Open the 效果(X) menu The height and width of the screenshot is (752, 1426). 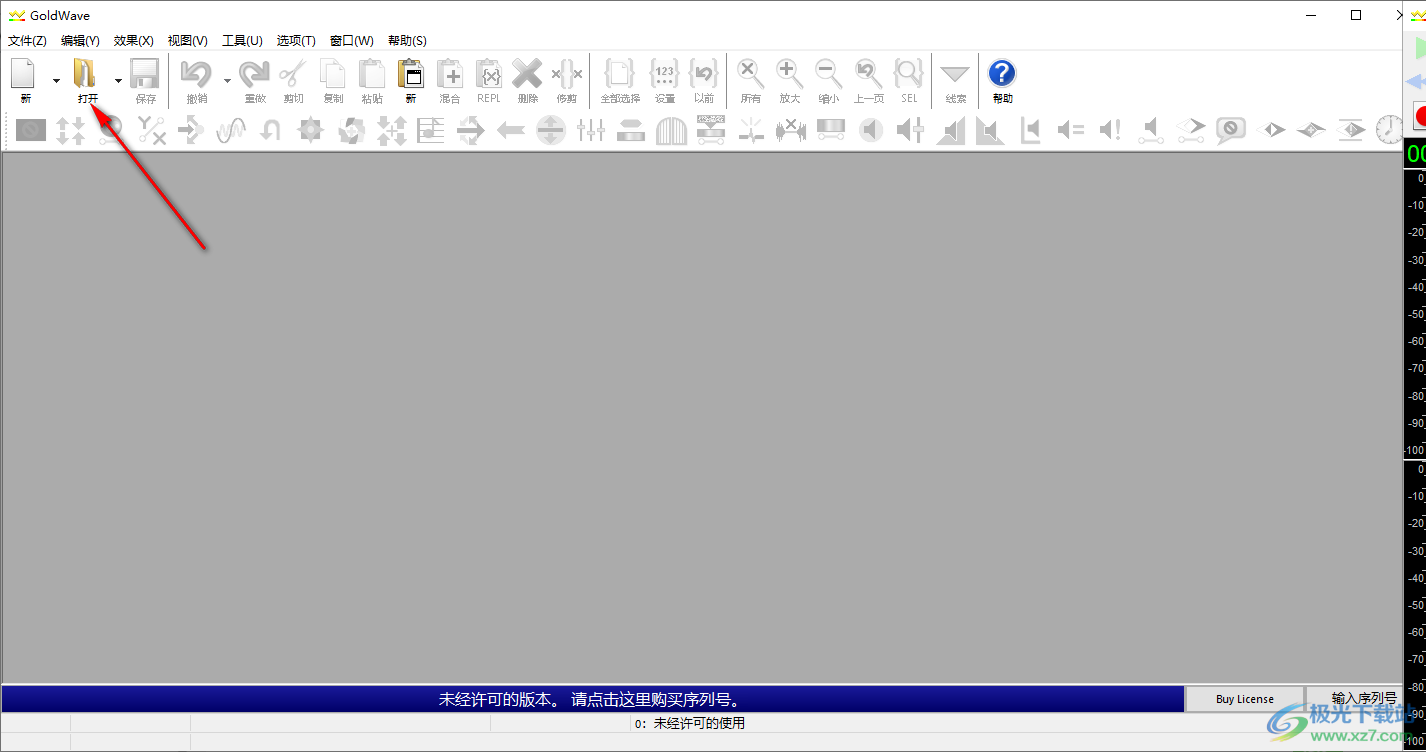pyautogui.click(x=133, y=41)
